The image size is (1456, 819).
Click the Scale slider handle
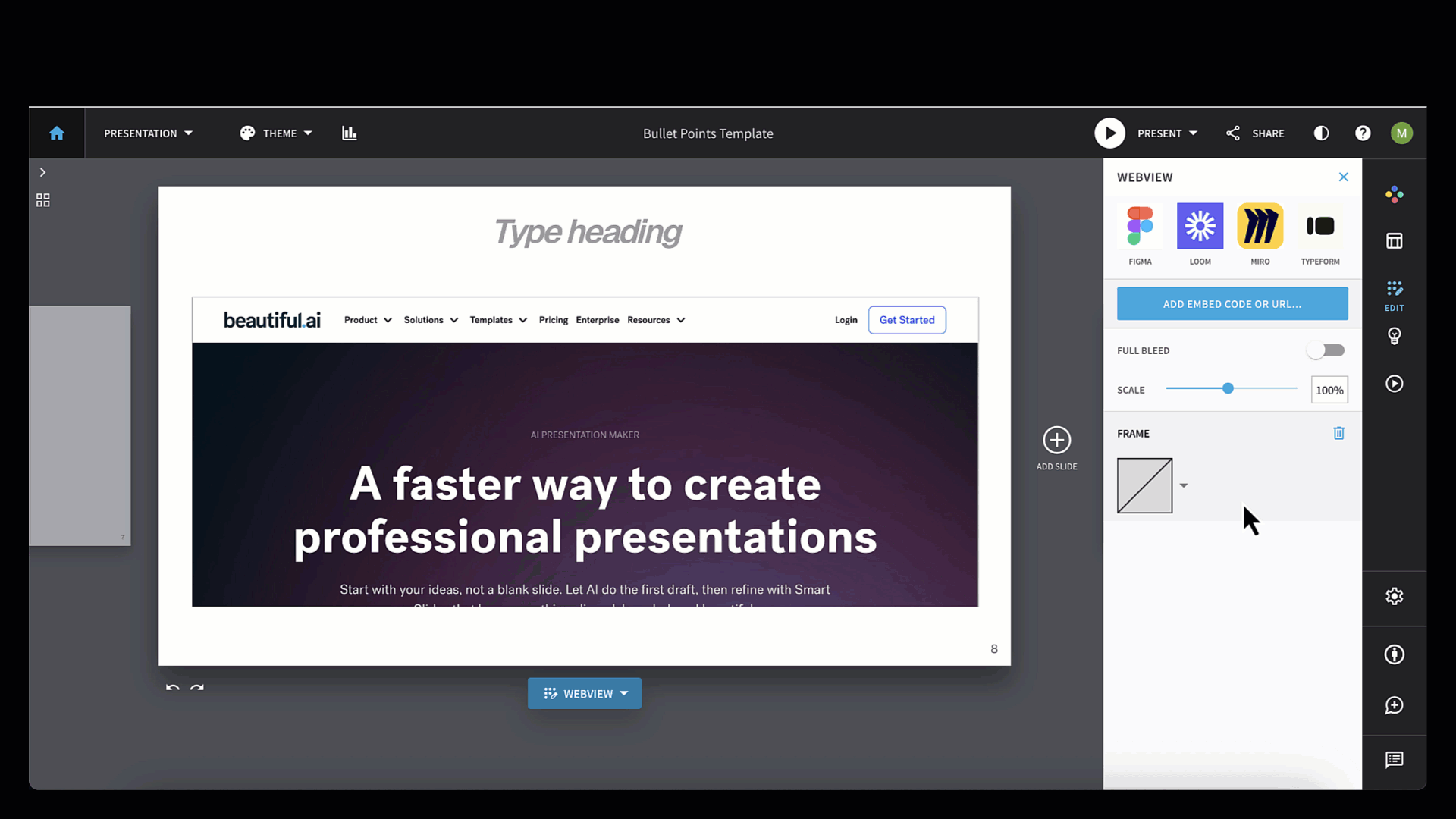(1228, 388)
